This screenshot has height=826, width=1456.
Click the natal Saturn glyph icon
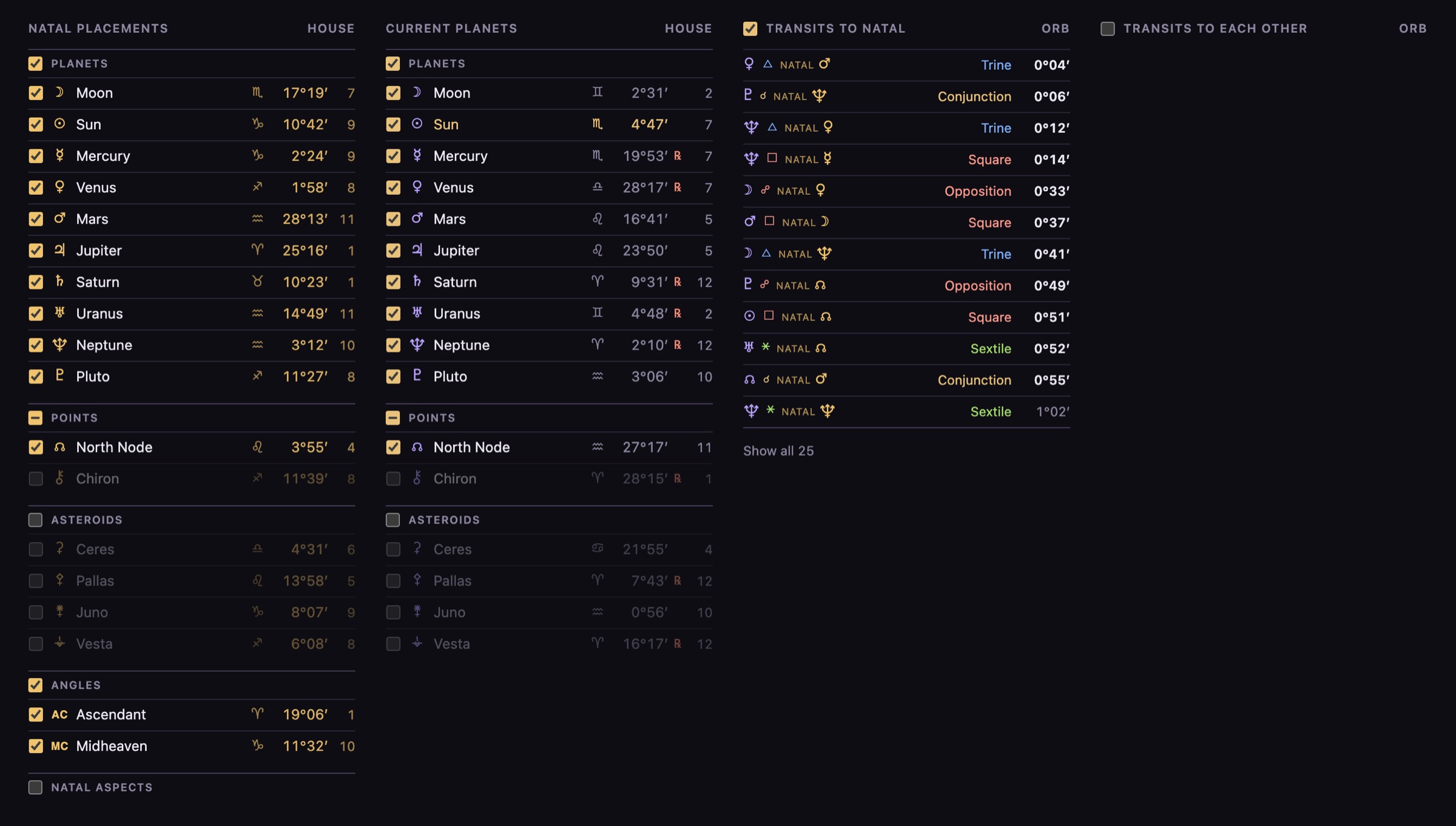[59, 282]
